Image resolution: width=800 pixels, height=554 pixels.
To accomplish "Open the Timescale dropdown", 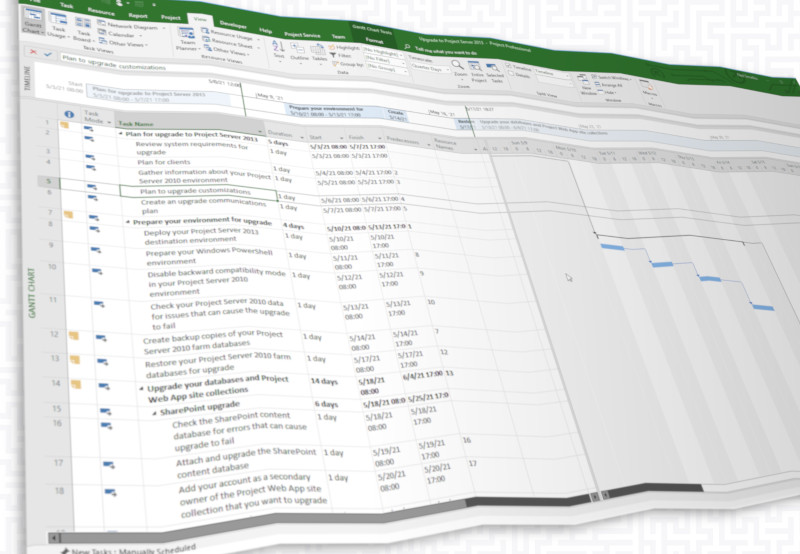I will point(429,68).
